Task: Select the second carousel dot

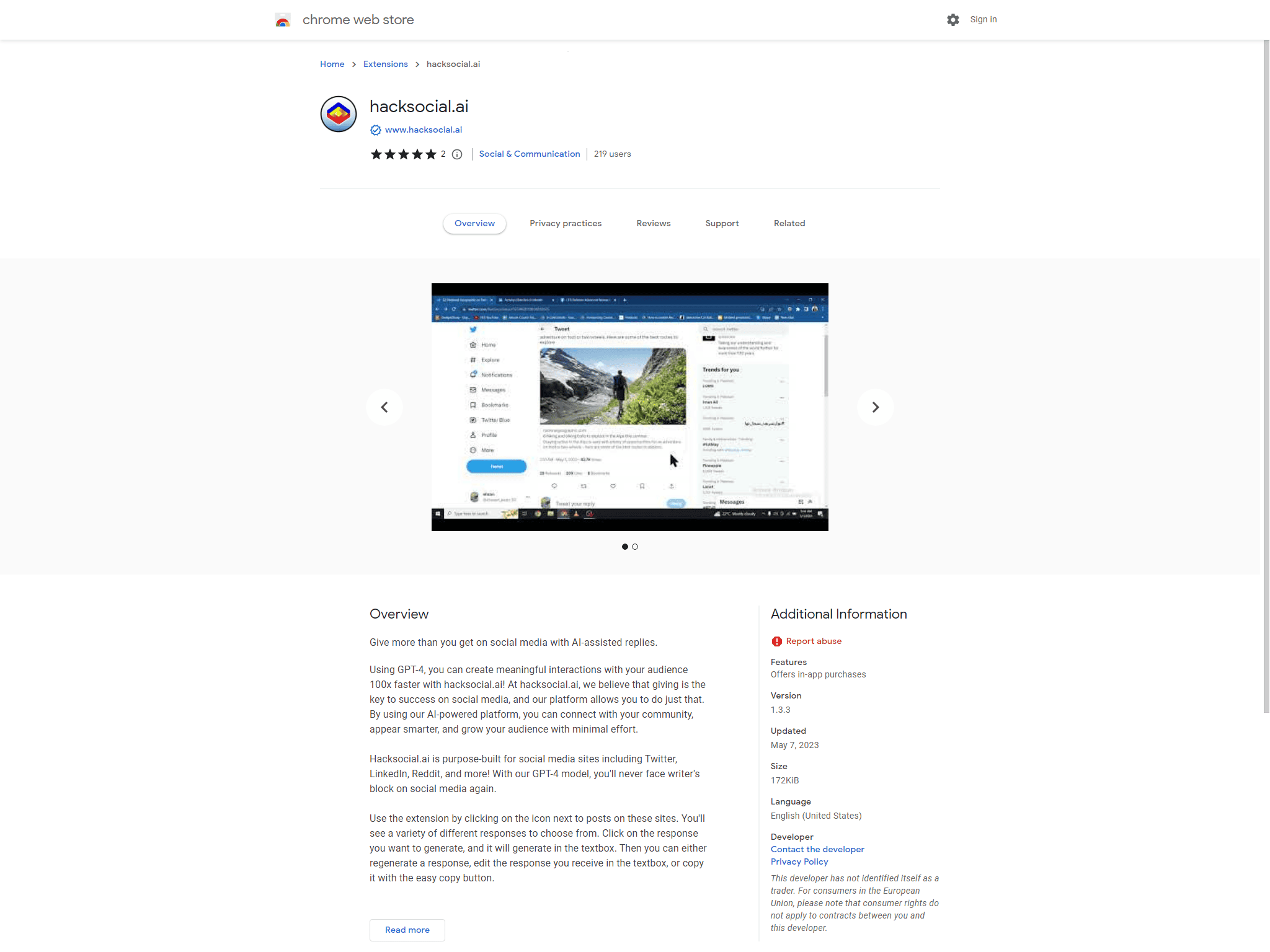Action: click(635, 547)
